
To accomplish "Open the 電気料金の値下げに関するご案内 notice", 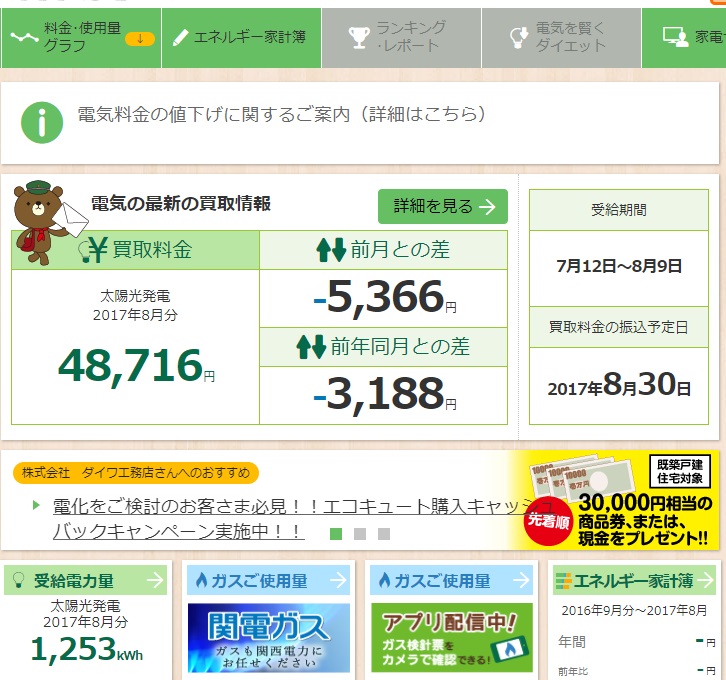I will 282,115.
